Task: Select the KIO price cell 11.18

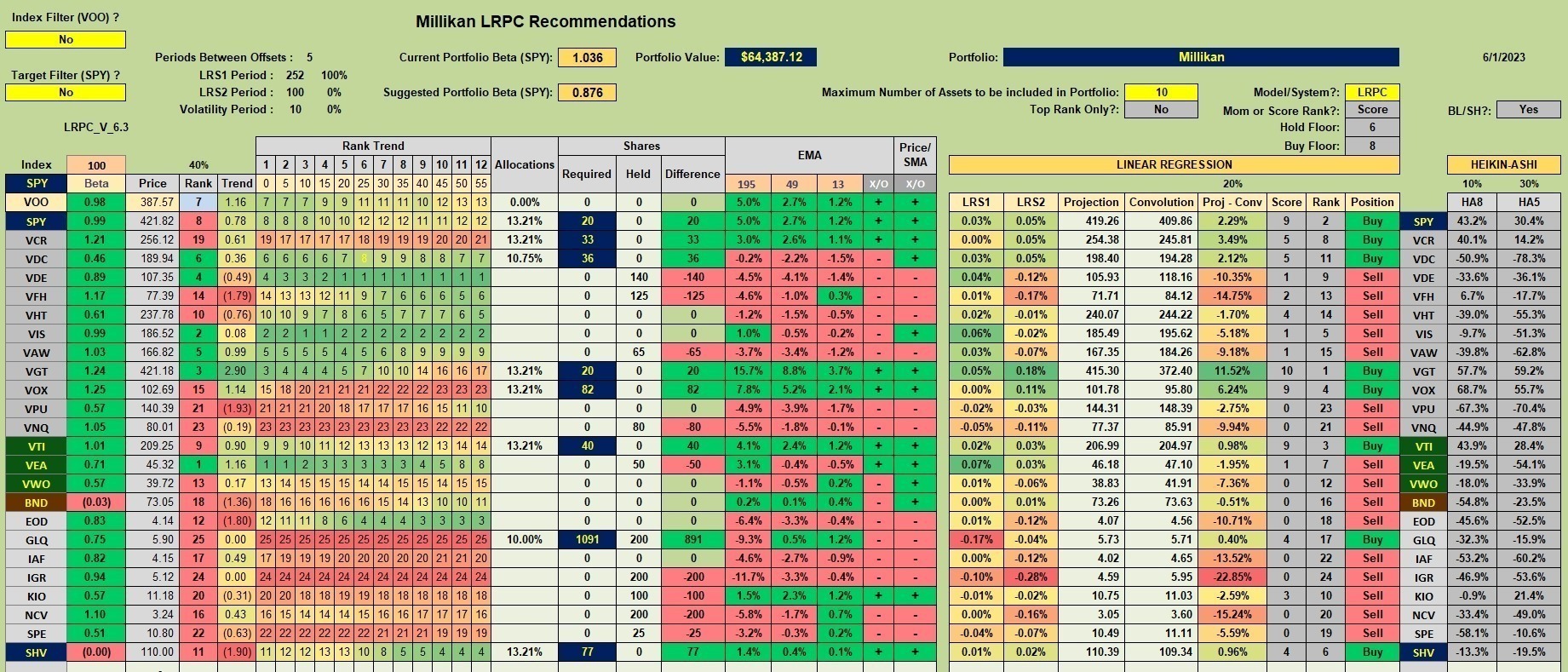Action: pos(152,595)
